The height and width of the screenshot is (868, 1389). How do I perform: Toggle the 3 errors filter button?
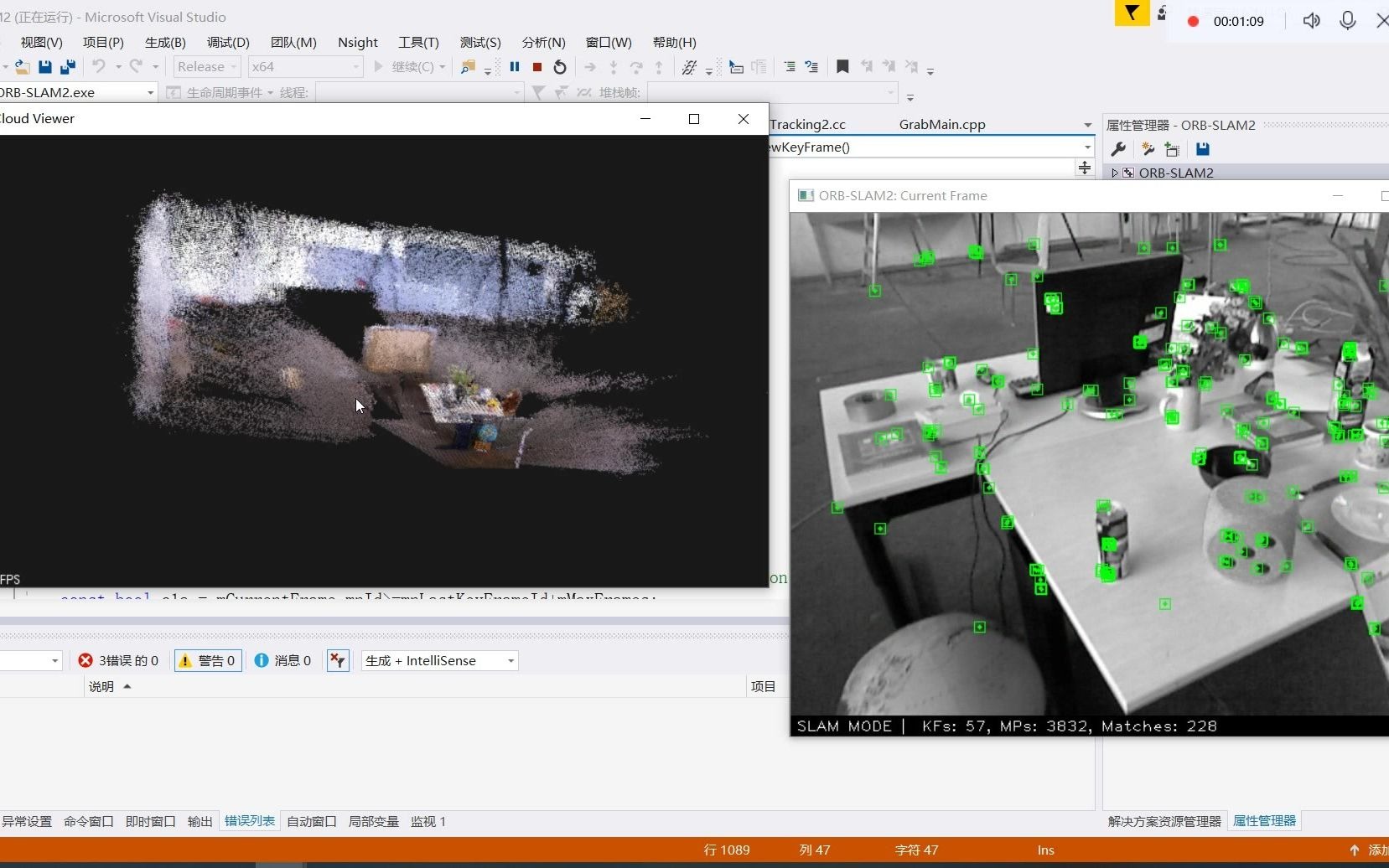pyautogui.click(x=118, y=660)
